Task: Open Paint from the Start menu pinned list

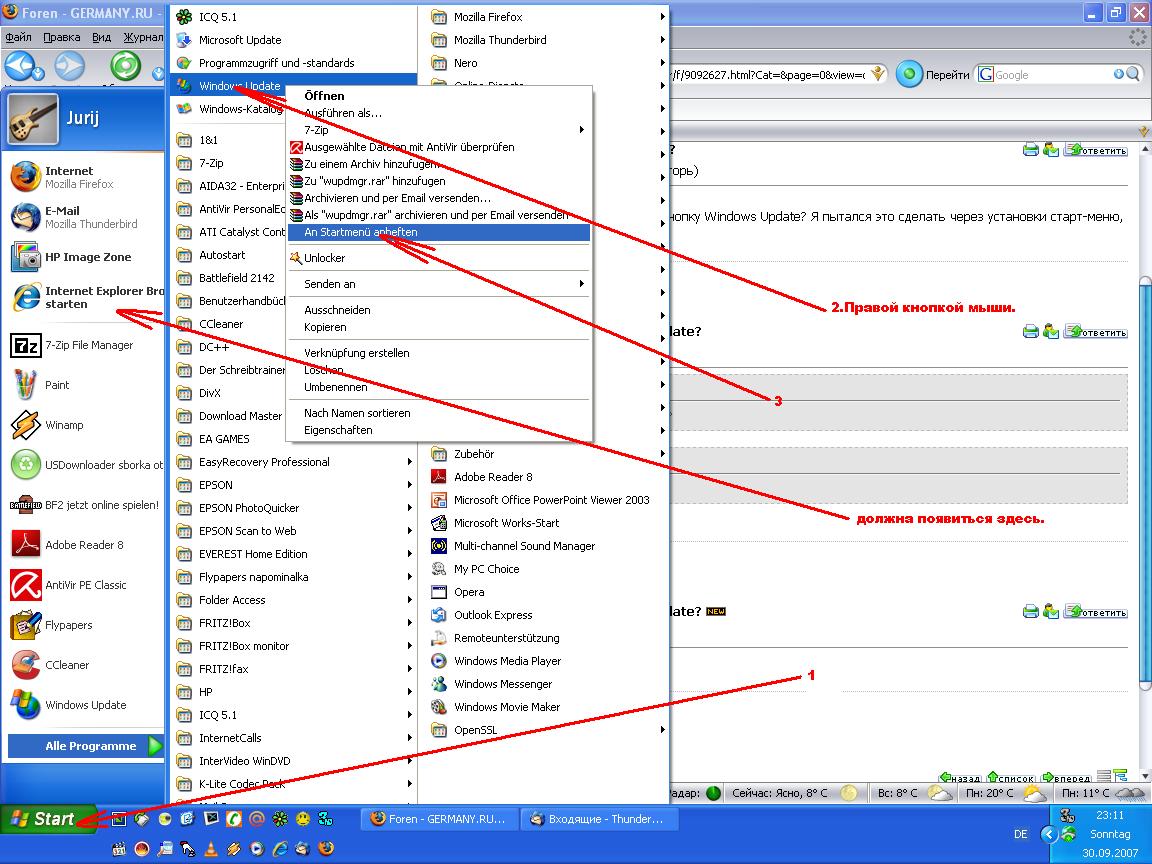Action: pos(82,385)
